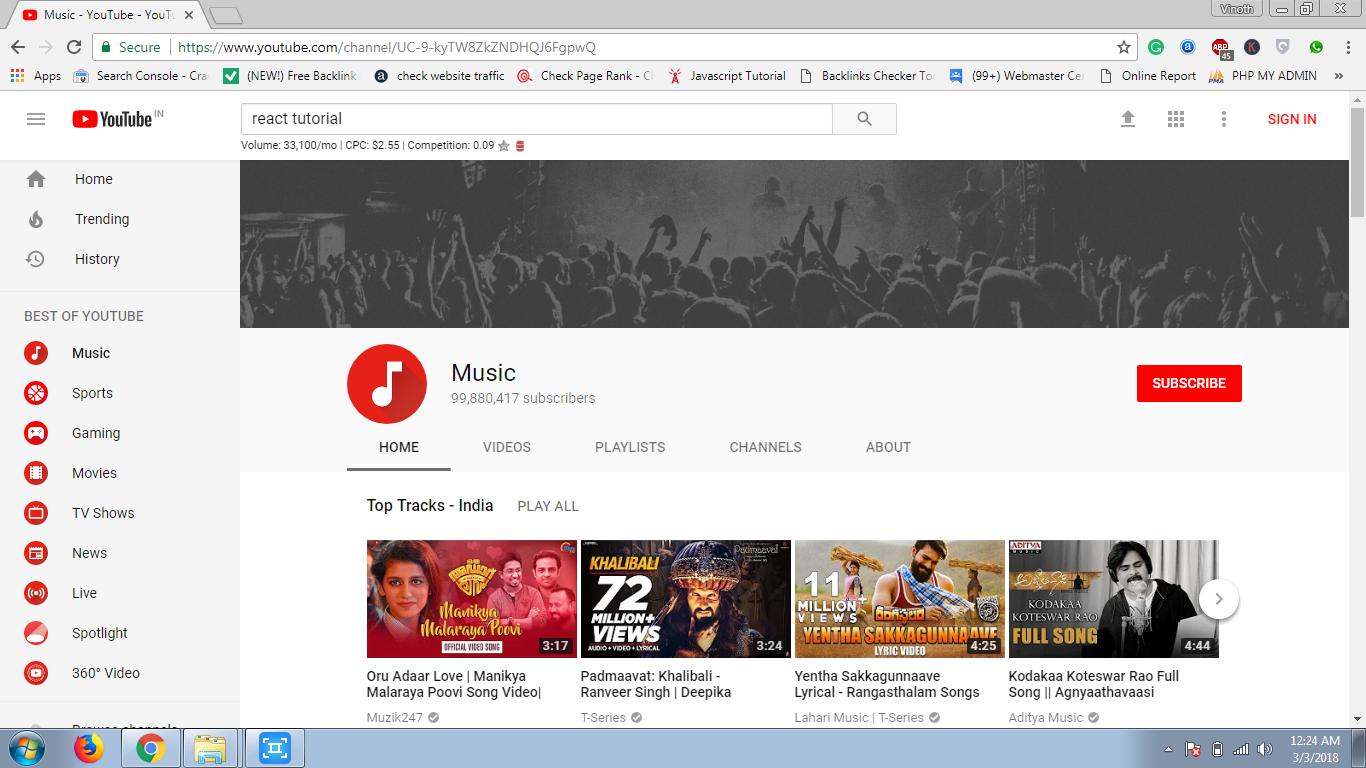This screenshot has height=768, width=1366.
Task: Open the Aditya Music channel name
Action: pos(1046,717)
